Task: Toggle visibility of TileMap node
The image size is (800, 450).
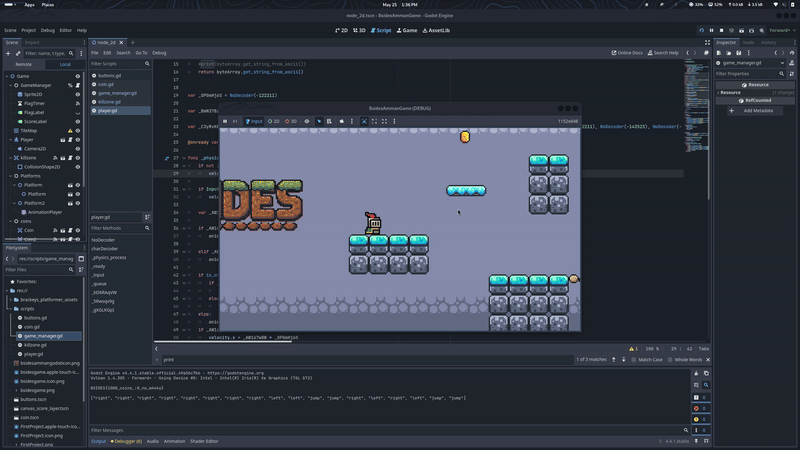Action: point(78,131)
